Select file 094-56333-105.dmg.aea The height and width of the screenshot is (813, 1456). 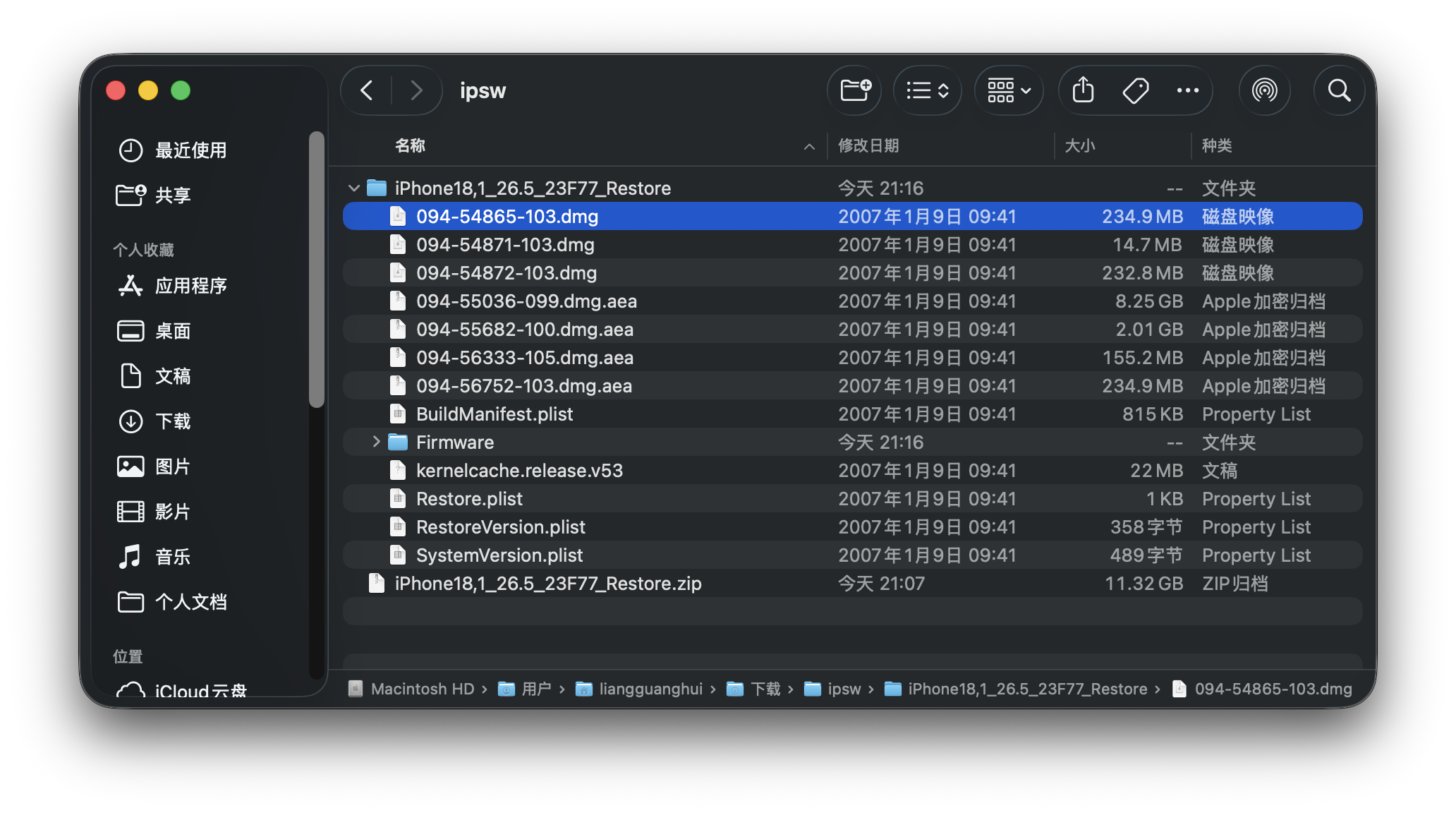point(852,358)
